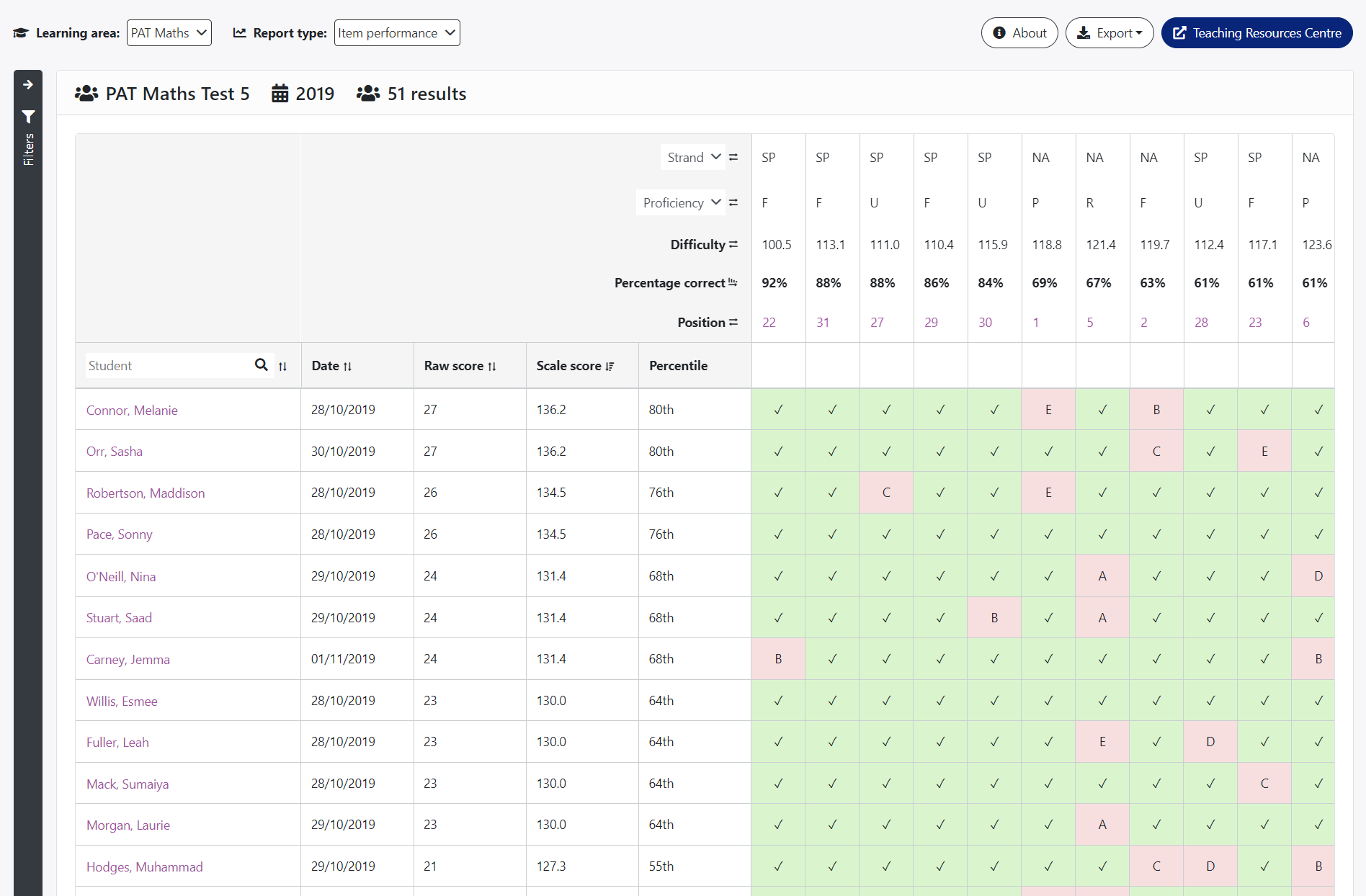The width and height of the screenshot is (1366, 896).
Task: Open the Learning area dropdown
Action: [169, 33]
